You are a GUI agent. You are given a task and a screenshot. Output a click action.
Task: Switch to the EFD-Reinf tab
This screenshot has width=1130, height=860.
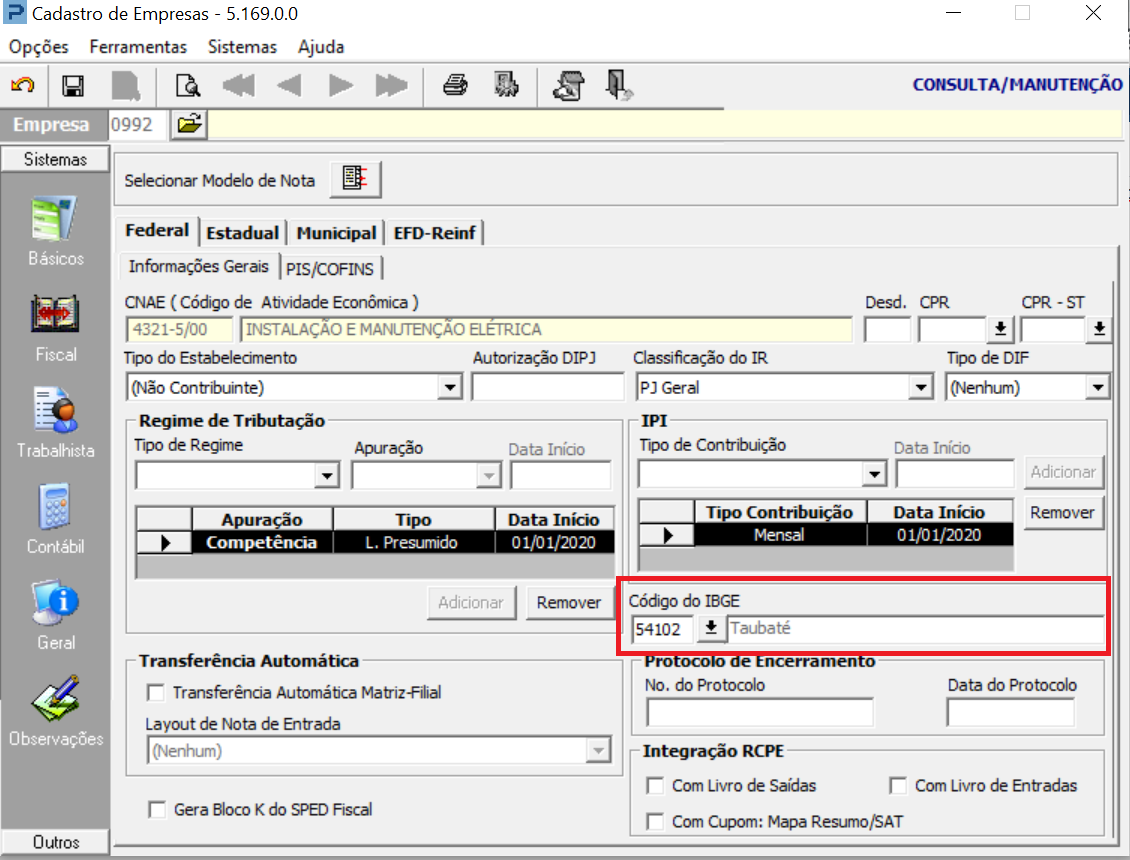[435, 233]
